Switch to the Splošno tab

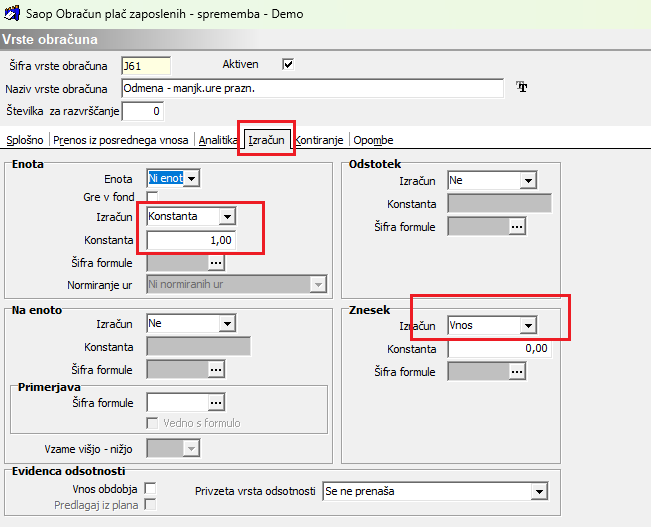coord(25,140)
